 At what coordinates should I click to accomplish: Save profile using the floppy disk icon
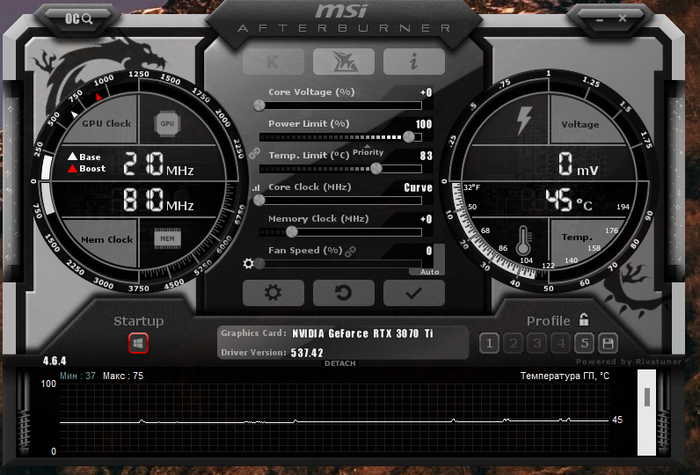(x=607, y=344)
